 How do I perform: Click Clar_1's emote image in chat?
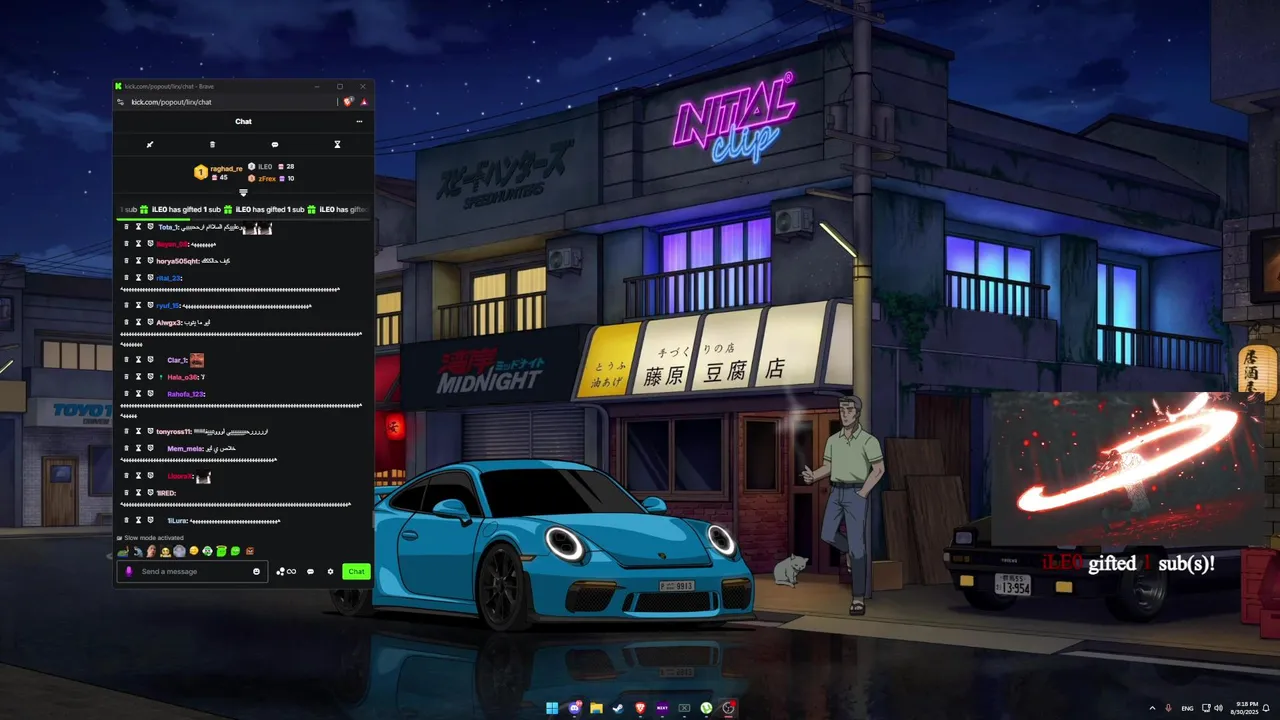(x=197, y=359)
